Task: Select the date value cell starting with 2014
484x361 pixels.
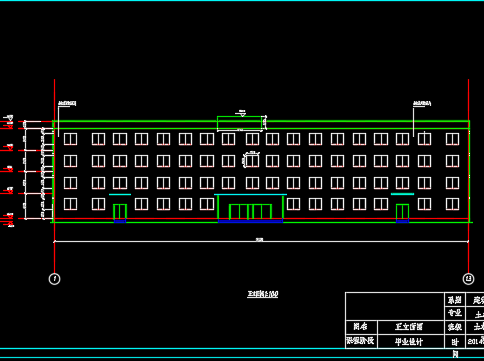Action: pos(475,342)
